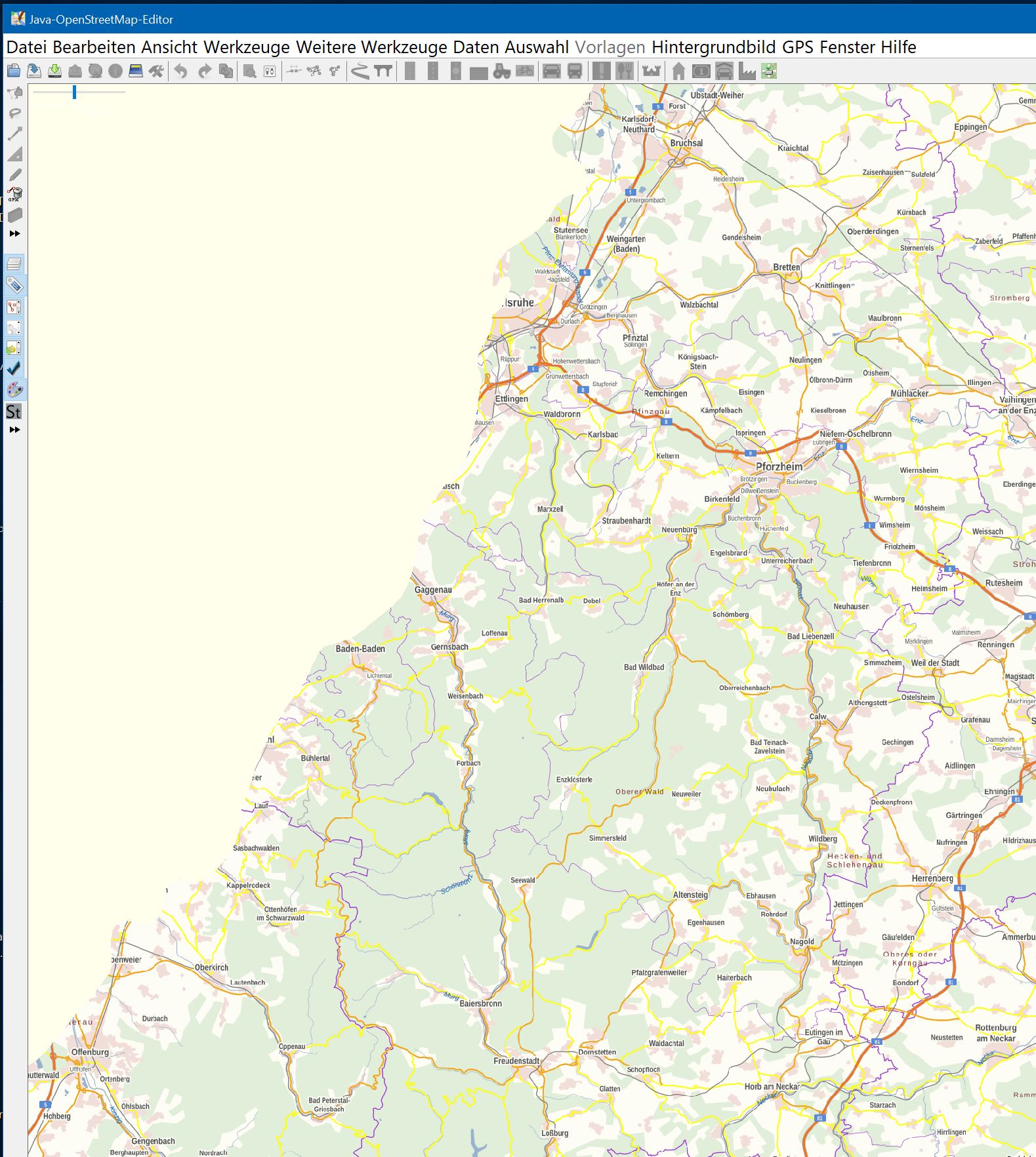Click the Open file folder icon
Viewport: 1036px width, 1157px height.
[x=13, y=71]
